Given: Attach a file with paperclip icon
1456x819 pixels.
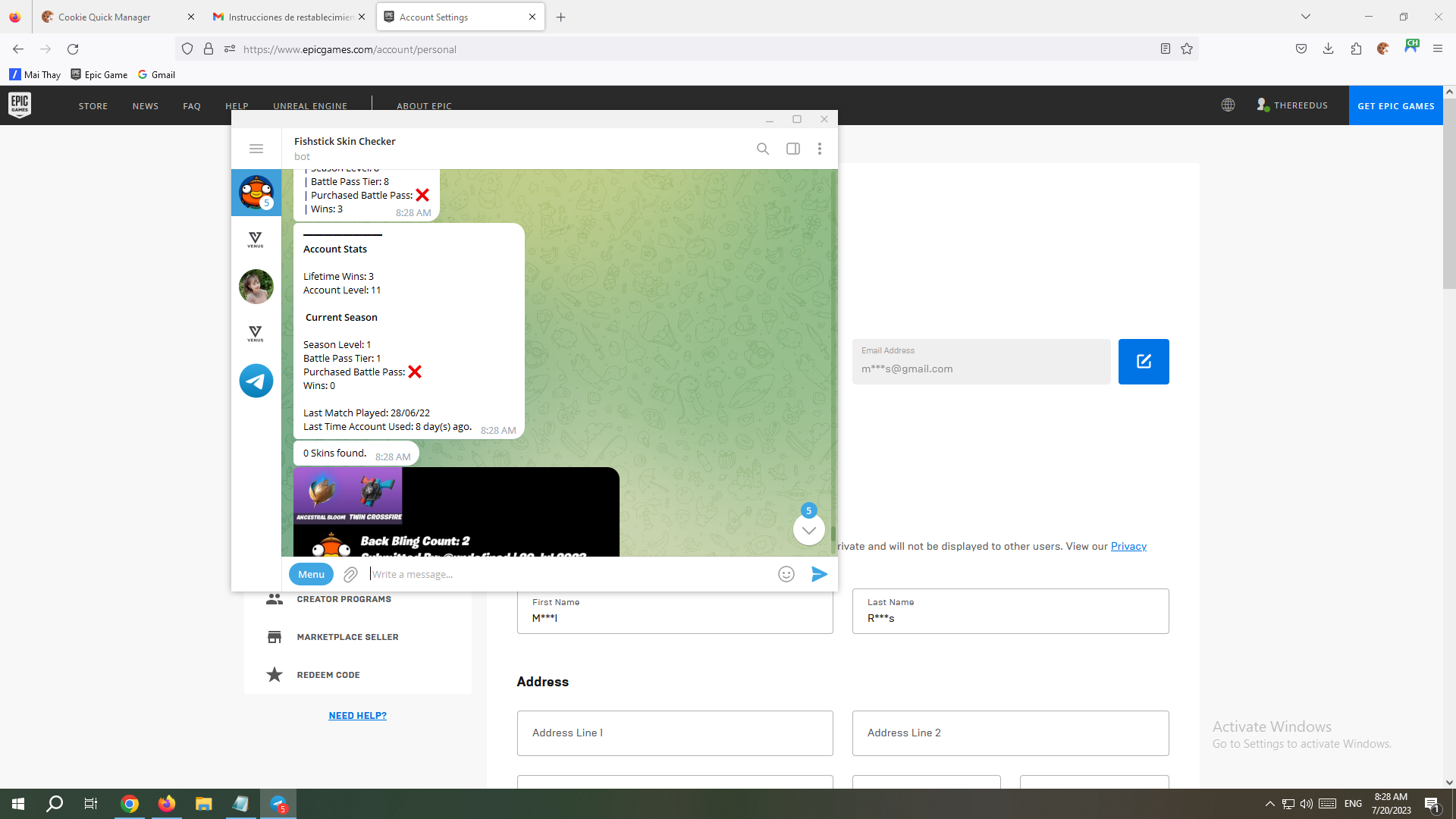Looking at the screenshot, I should point(350,575).
